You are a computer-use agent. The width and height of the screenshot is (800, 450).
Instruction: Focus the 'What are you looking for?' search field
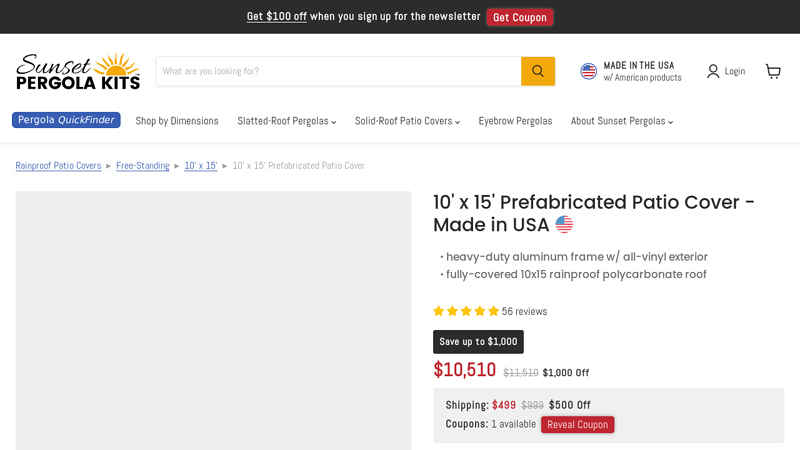(x=338, y=71)
